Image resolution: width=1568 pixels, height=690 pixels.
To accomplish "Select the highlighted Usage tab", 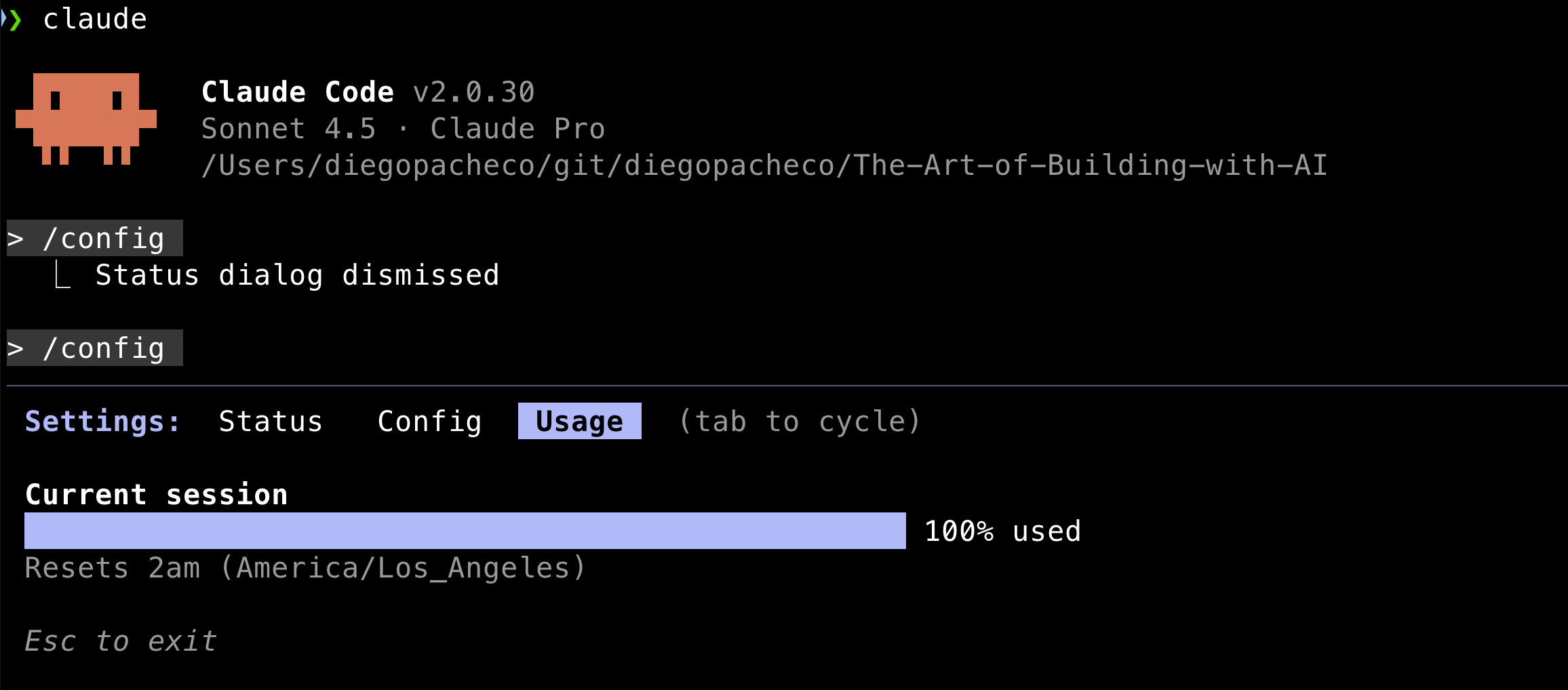I will coord(579,422).
